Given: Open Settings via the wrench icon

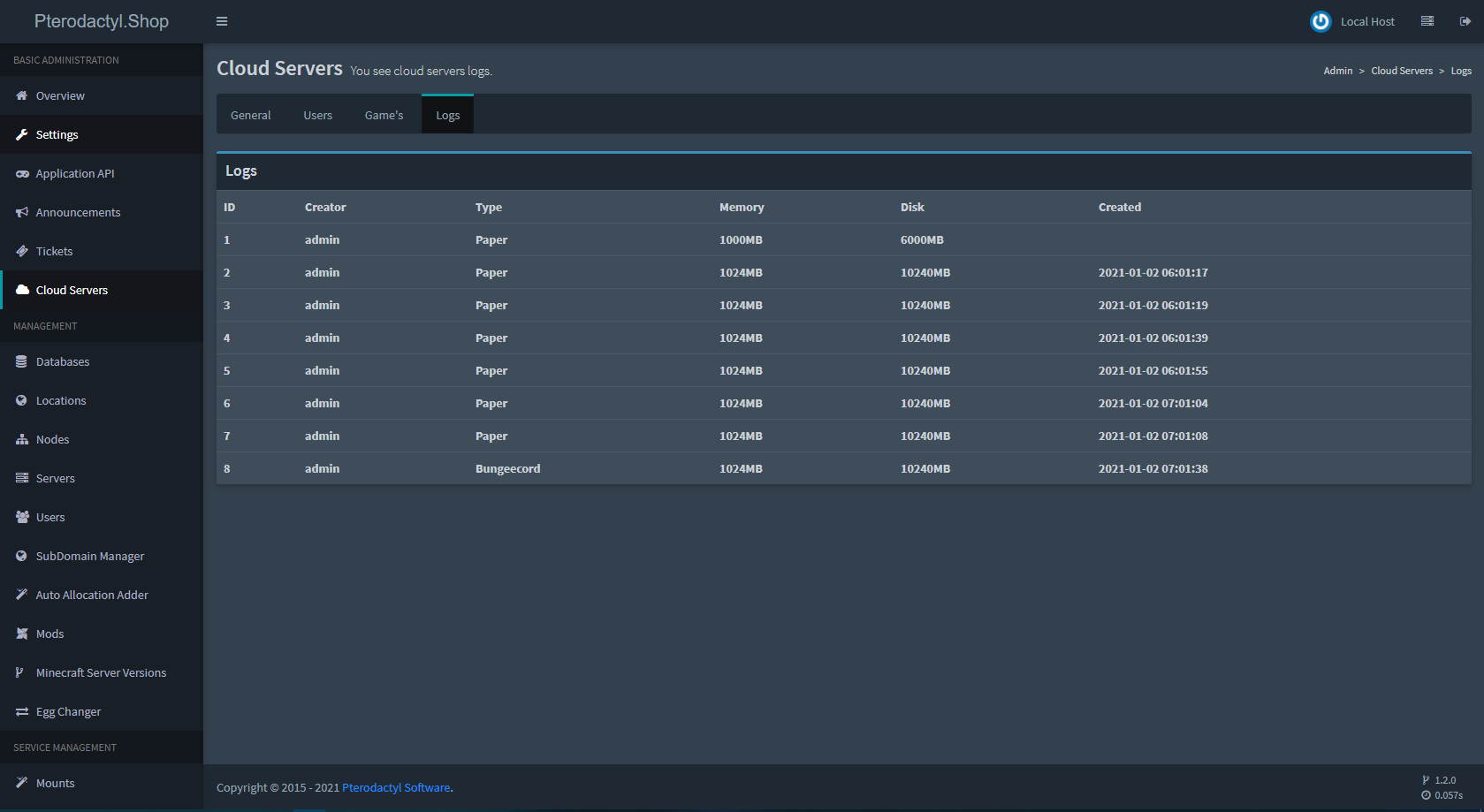Looking at the screenshot, I should click(22, 135).
